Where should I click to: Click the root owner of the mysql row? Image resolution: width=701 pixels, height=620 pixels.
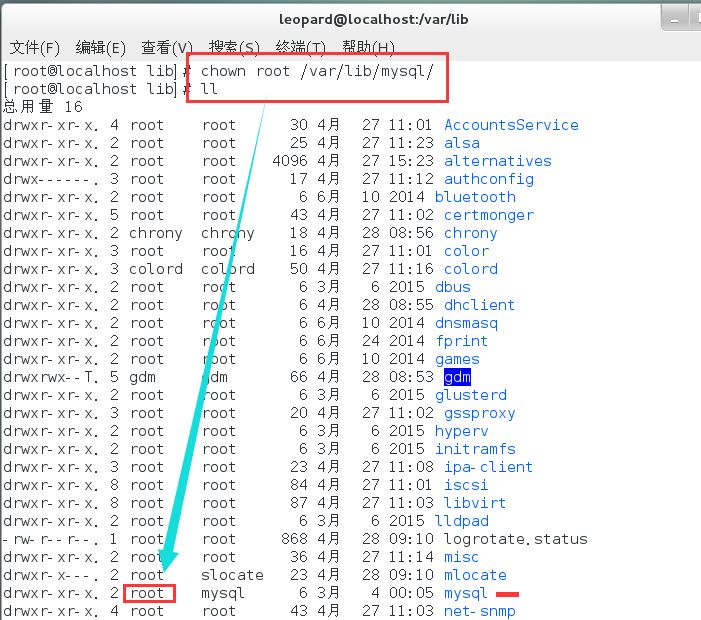[147, 593]
